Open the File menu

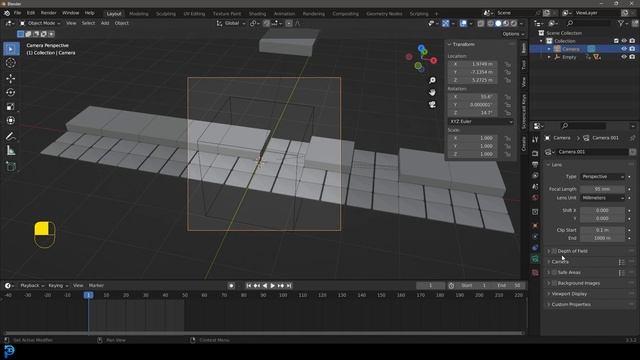(18, 13)
